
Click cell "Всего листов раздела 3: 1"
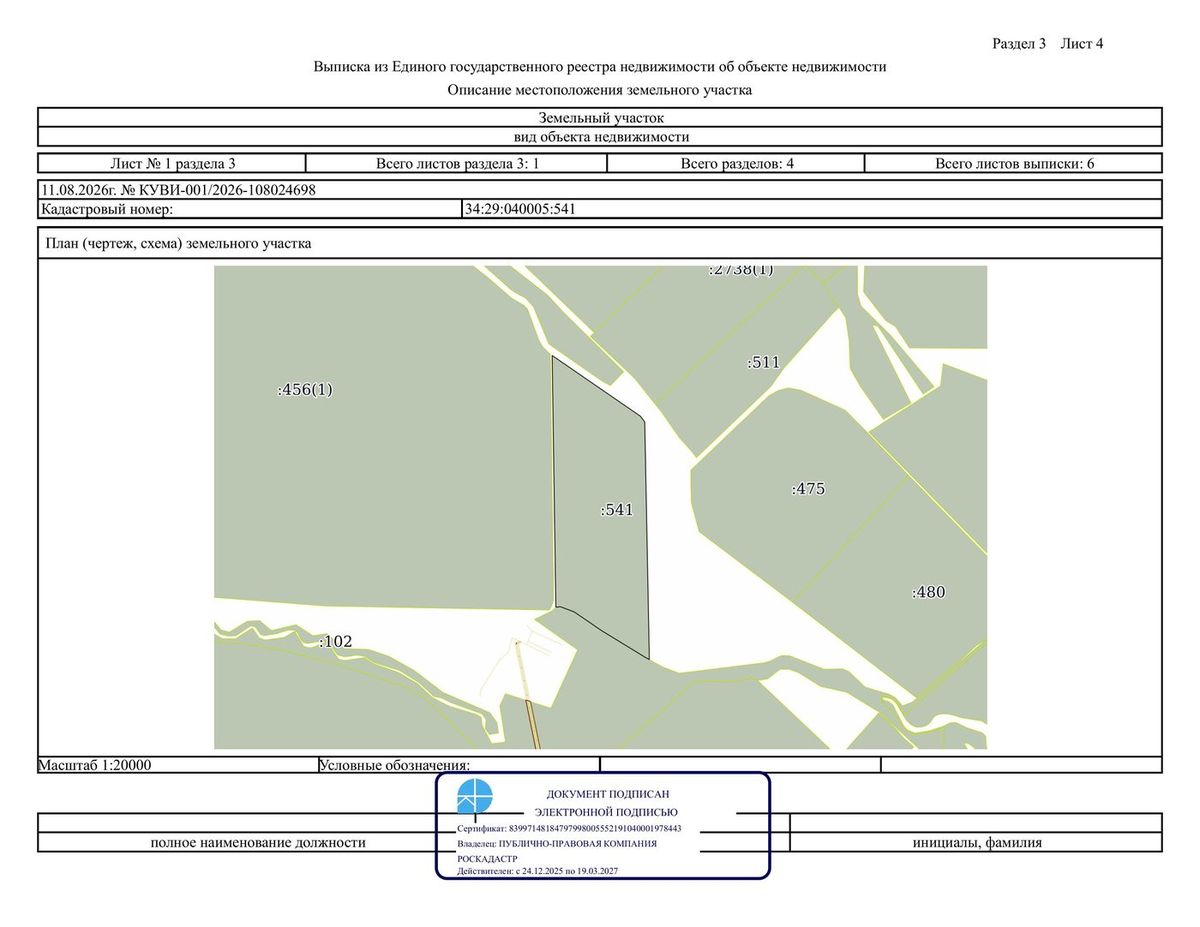point(458,163)
